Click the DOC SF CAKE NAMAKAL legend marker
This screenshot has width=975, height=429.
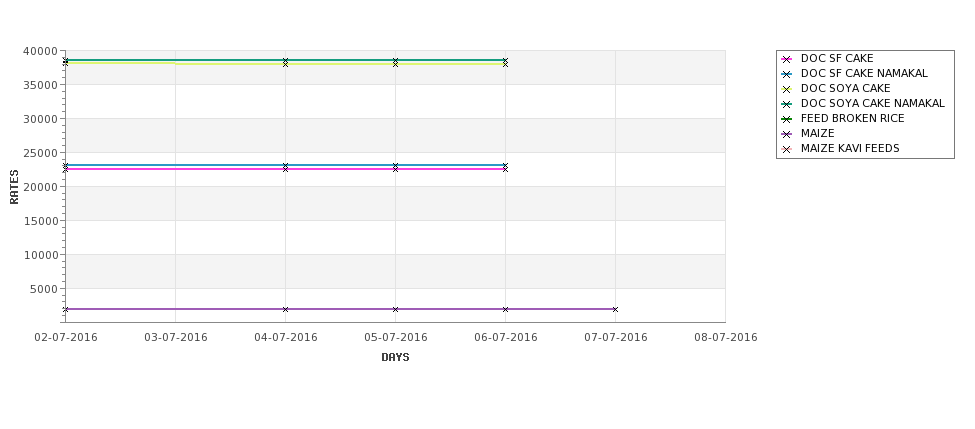(786, 74)
